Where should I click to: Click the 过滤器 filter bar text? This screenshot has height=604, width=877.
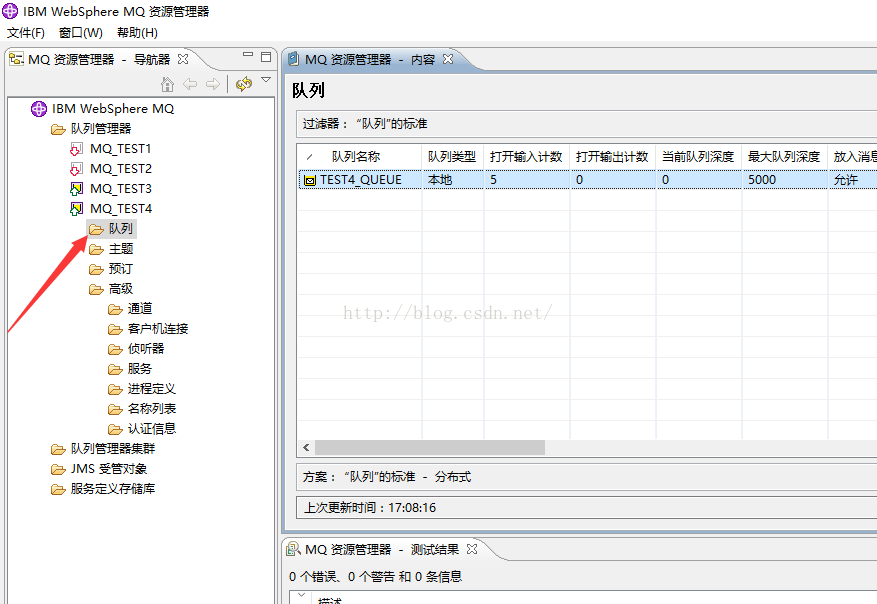point(365,124)
